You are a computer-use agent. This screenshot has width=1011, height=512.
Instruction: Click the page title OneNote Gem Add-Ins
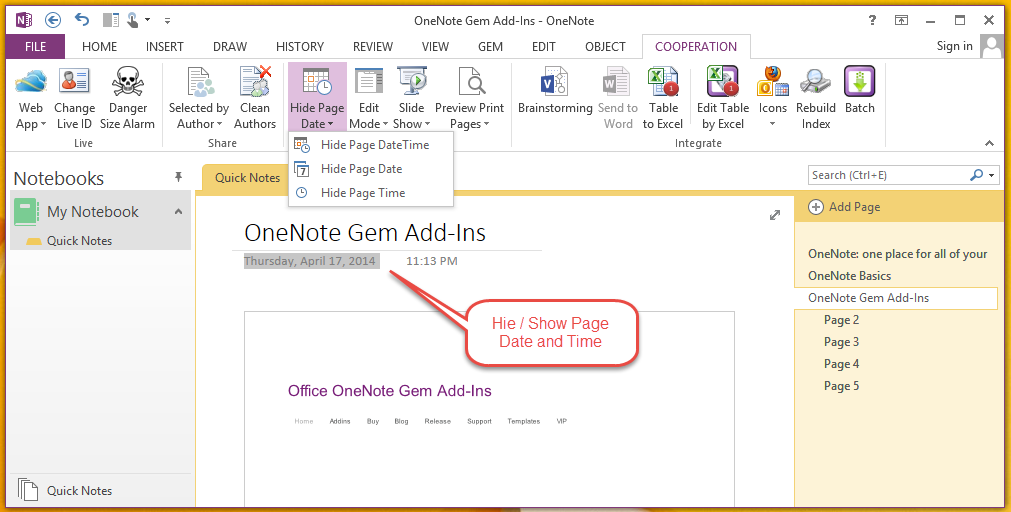click(365, 233)
